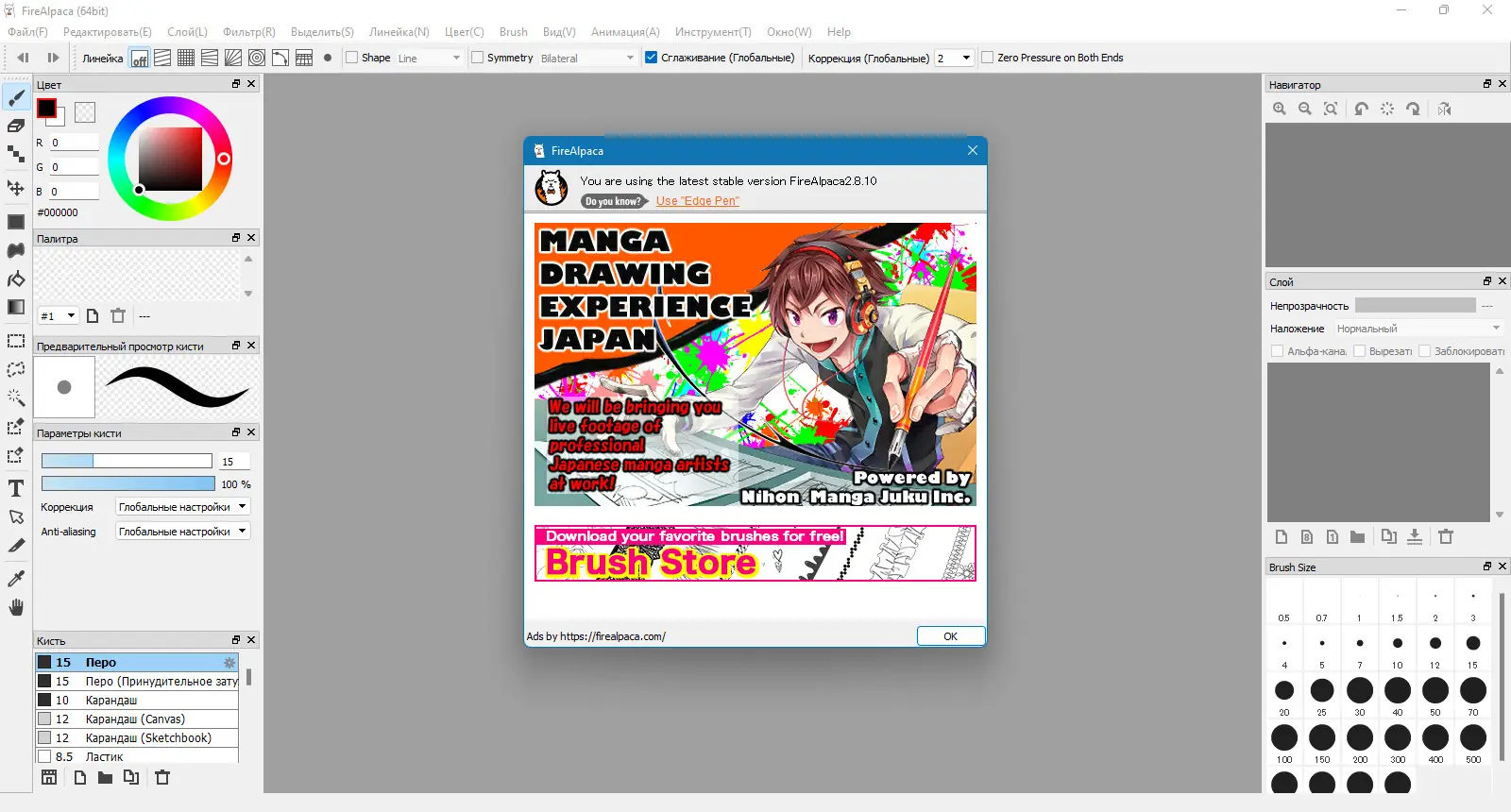Enable the Shape checkbox

click(x=352, y=58)
